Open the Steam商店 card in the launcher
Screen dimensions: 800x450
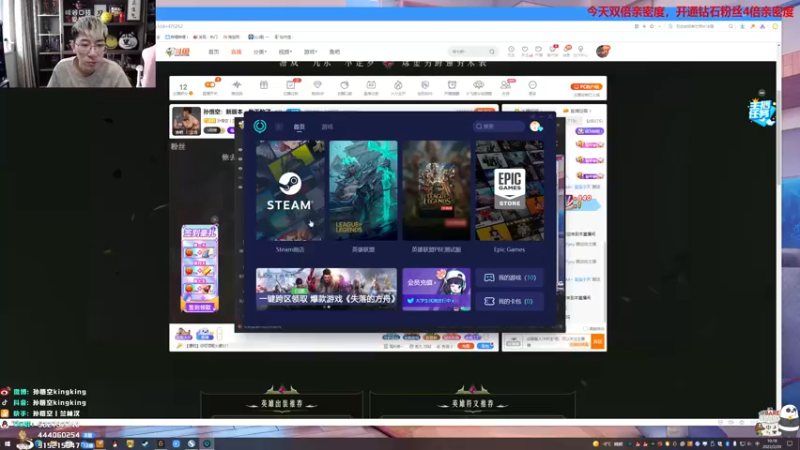(x=290, y=190)
